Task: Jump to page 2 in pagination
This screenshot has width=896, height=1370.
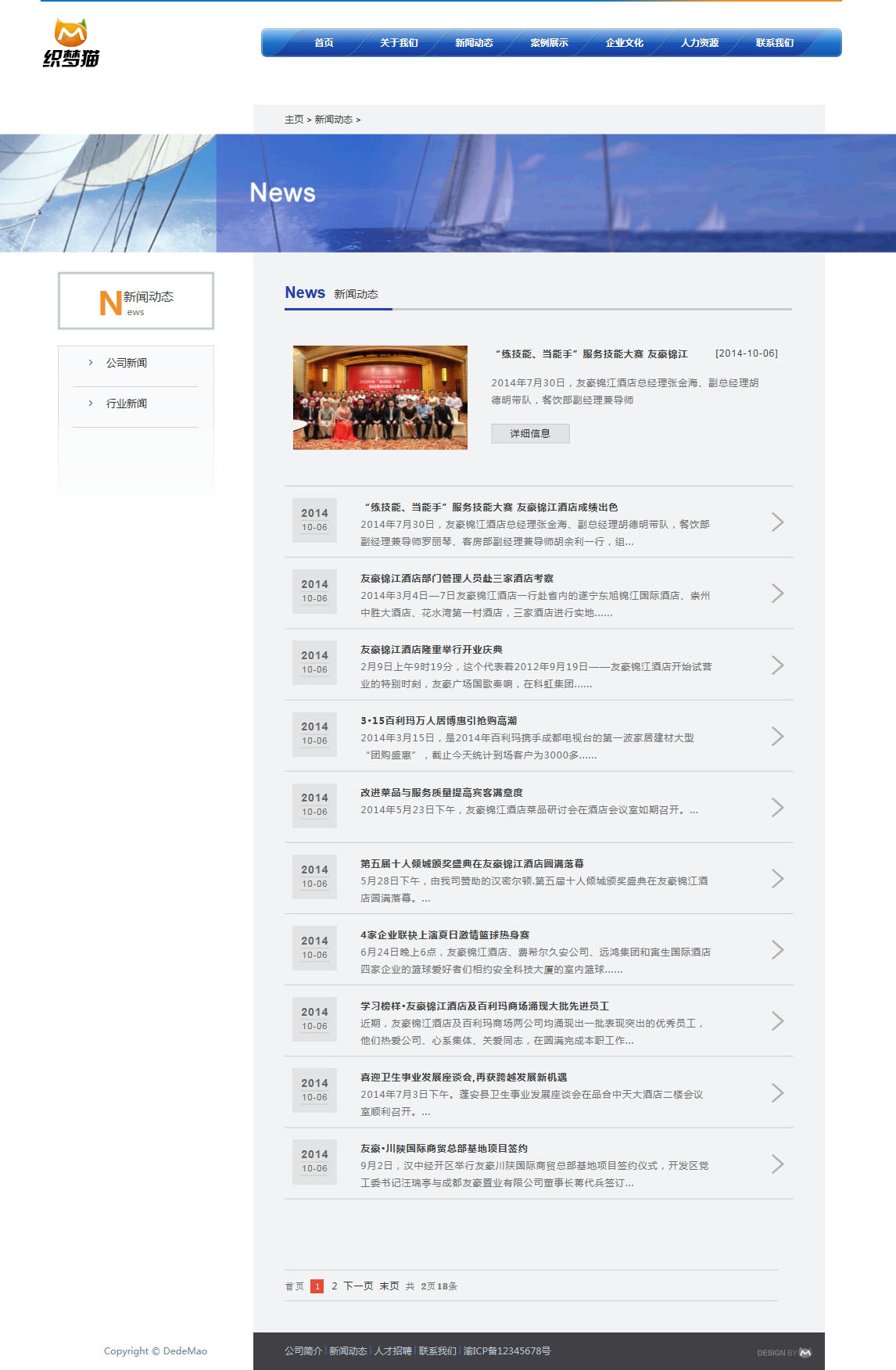Action: pos(334,1286)
